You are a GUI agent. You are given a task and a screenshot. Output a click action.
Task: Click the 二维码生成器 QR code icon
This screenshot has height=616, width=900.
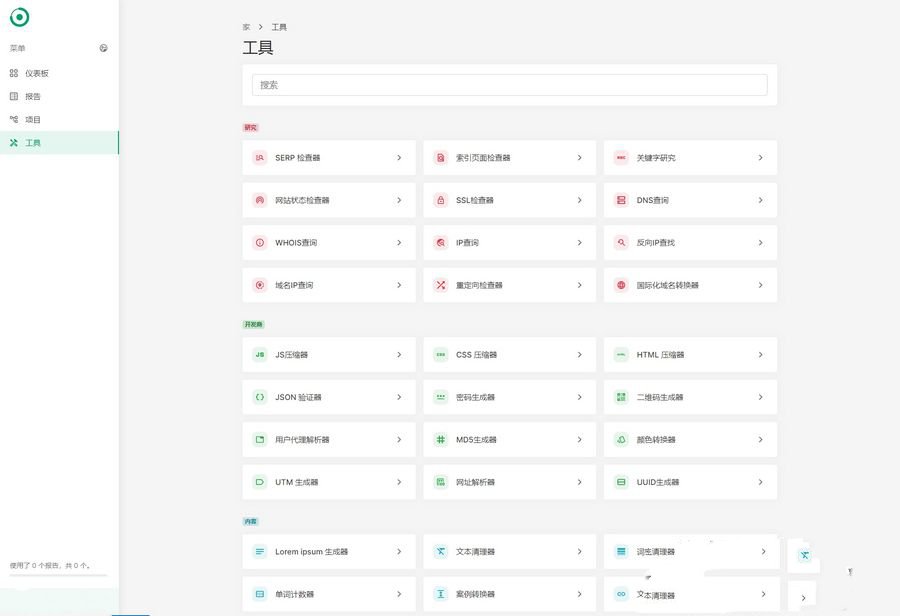(621, 397)
